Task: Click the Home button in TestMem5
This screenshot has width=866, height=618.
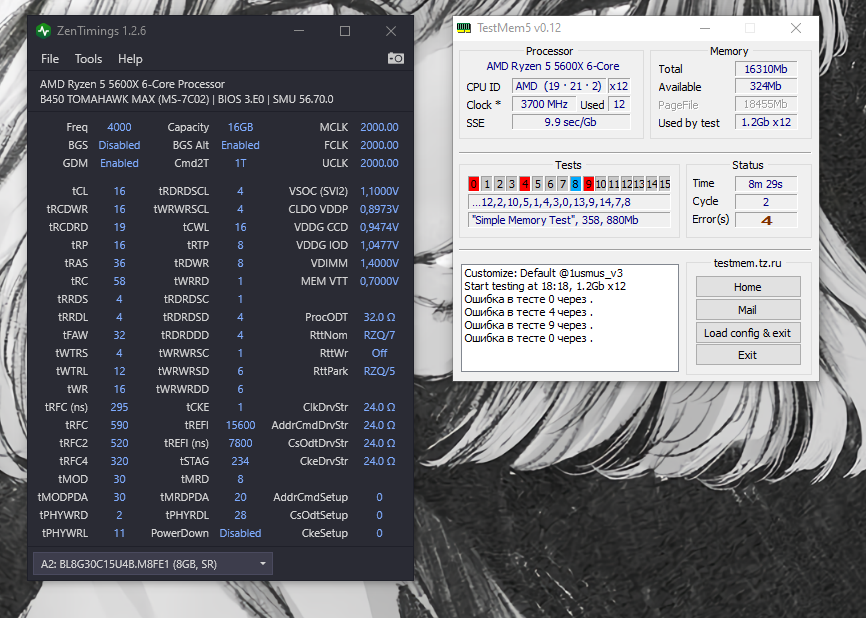Action: [x=748, y=287]
